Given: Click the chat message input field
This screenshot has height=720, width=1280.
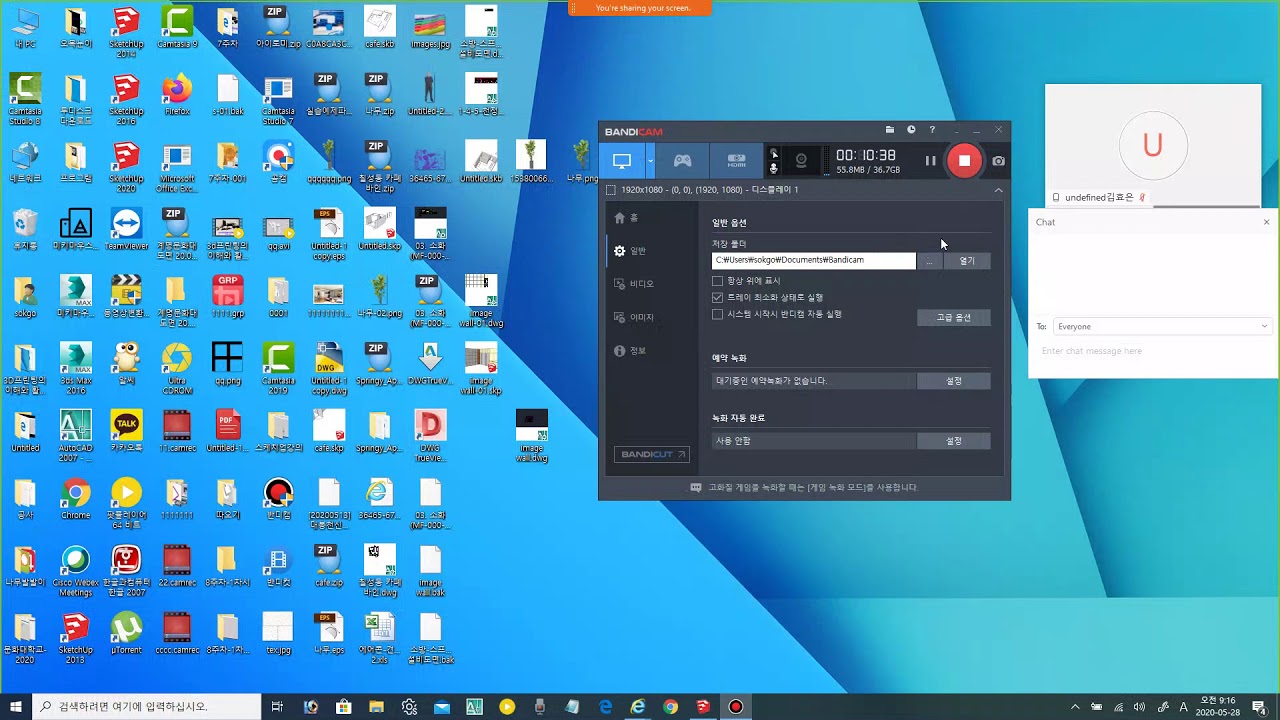Looking at the screenshot, I should pos(1153,351).
